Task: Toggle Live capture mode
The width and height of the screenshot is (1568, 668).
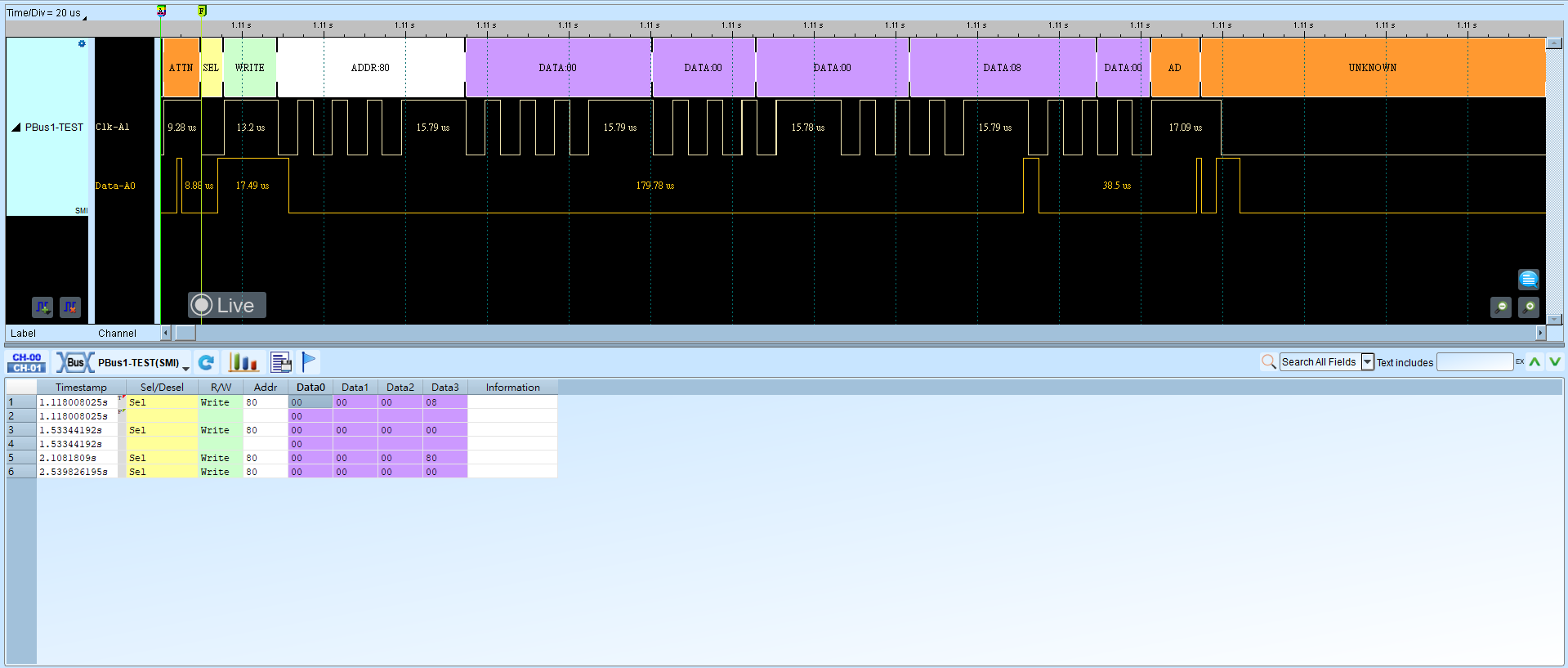Action: point(227,305)
